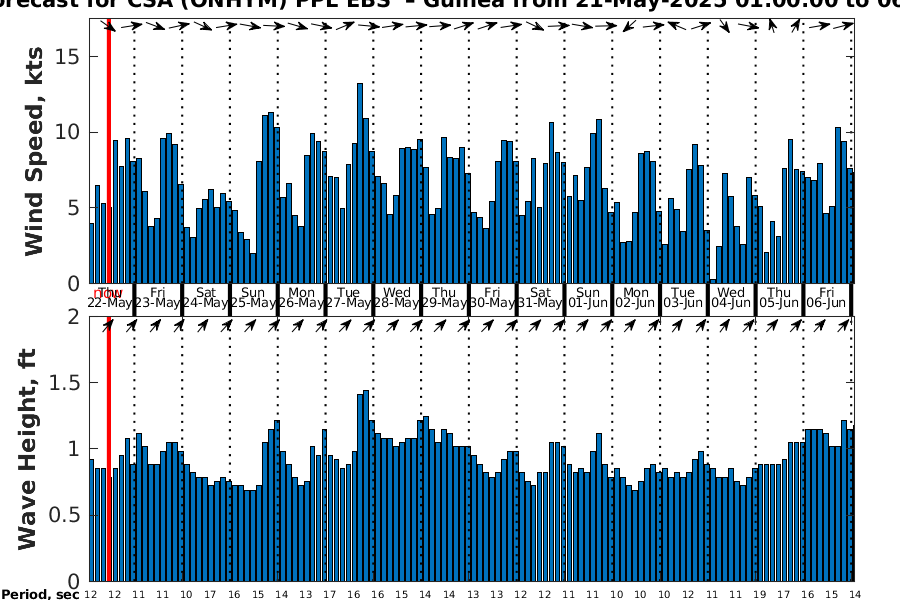Click the 0.5 tick on Wave Height axis
900x600 pixels.
(64, 515)
